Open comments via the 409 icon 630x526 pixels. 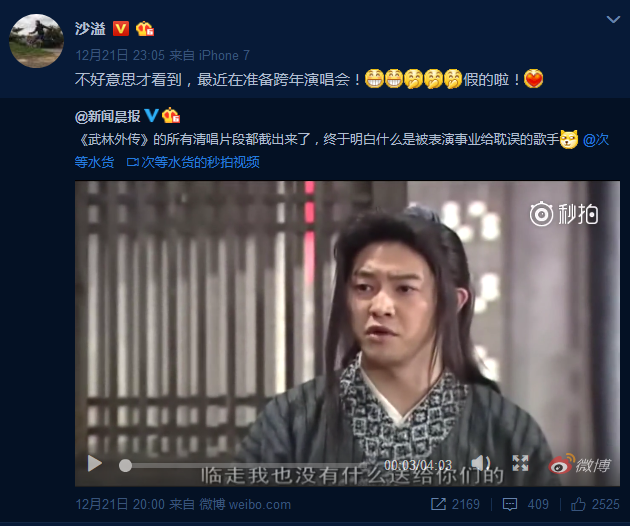[x=526, y=504]
